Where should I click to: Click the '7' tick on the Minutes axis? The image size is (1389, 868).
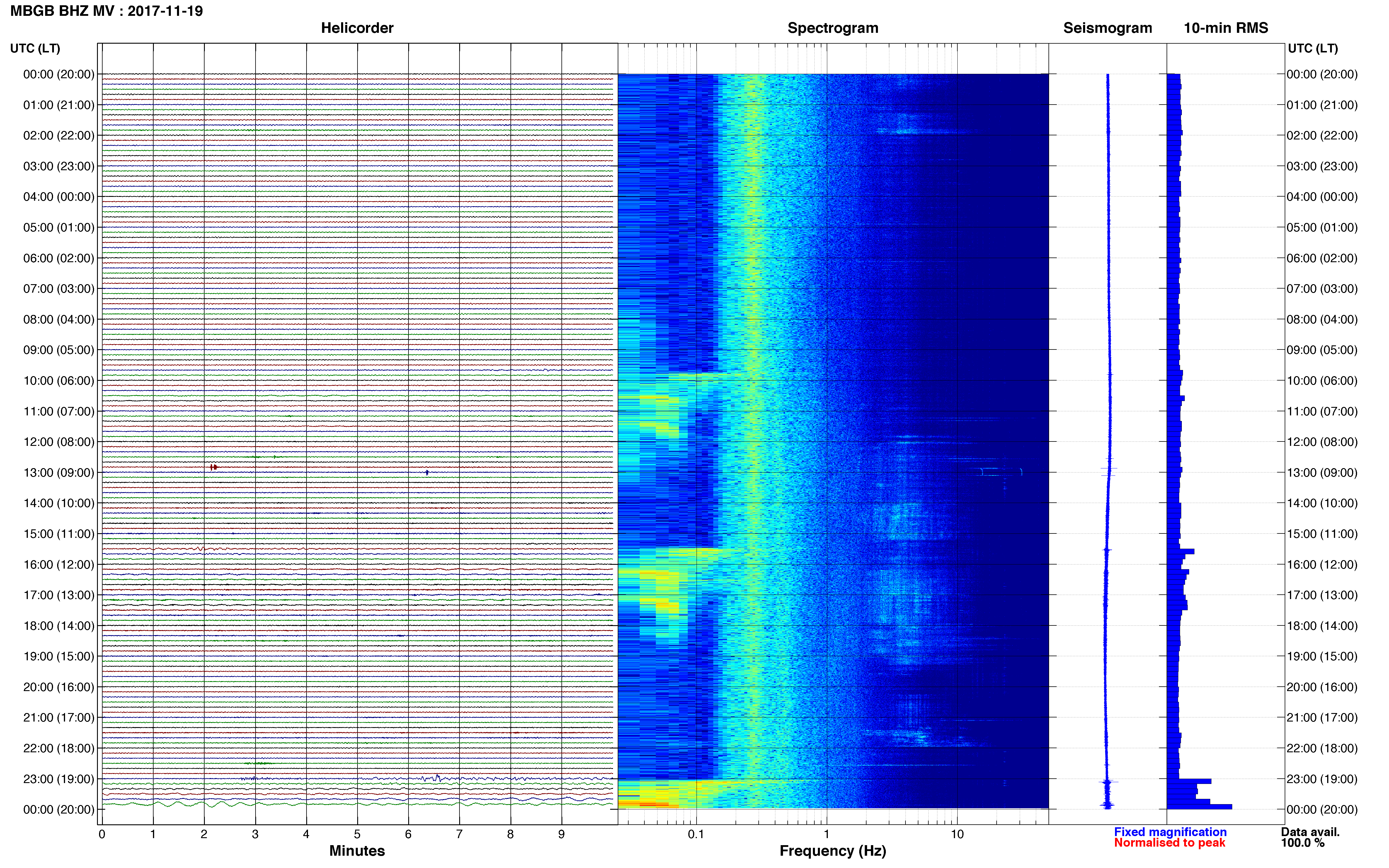pyautogui.click(x=459, y=834)
